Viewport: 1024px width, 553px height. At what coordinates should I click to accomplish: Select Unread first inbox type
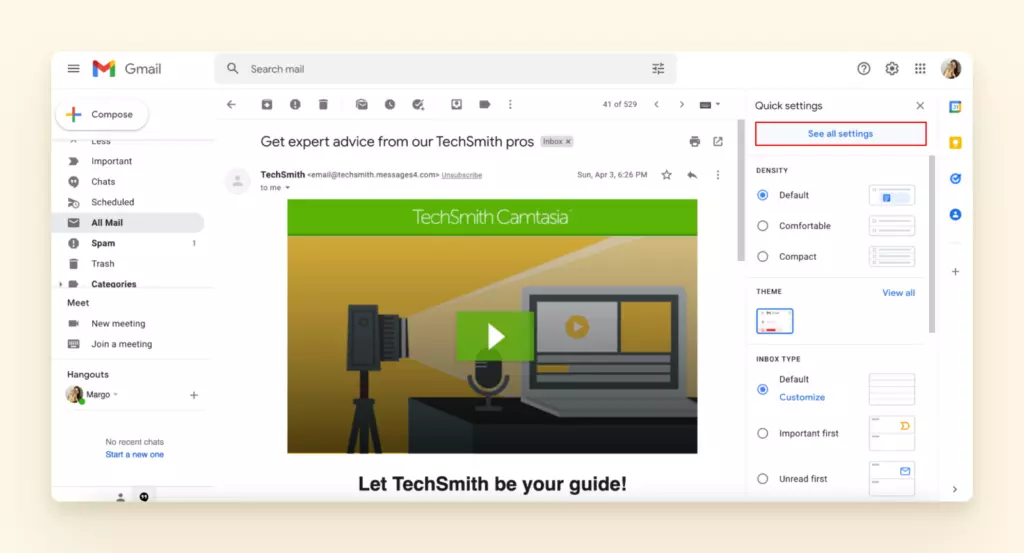(x=762, y=479)
